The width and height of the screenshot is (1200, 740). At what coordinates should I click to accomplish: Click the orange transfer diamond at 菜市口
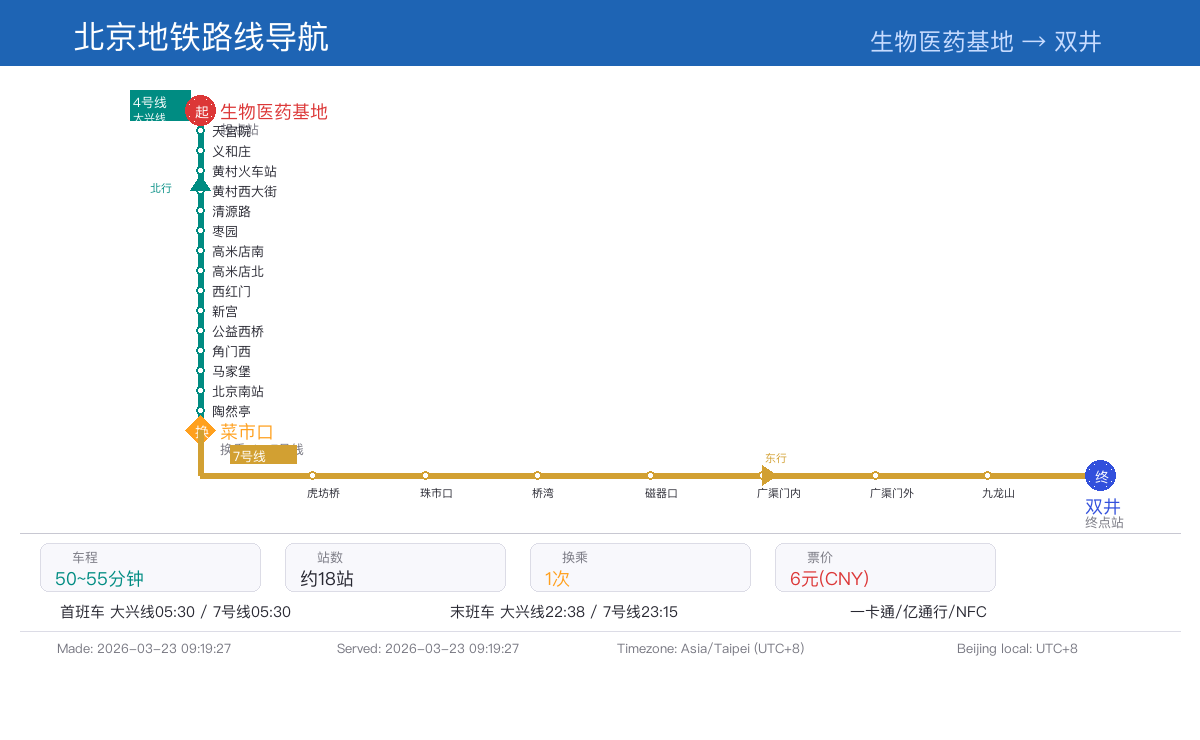[x=201, y=431]
